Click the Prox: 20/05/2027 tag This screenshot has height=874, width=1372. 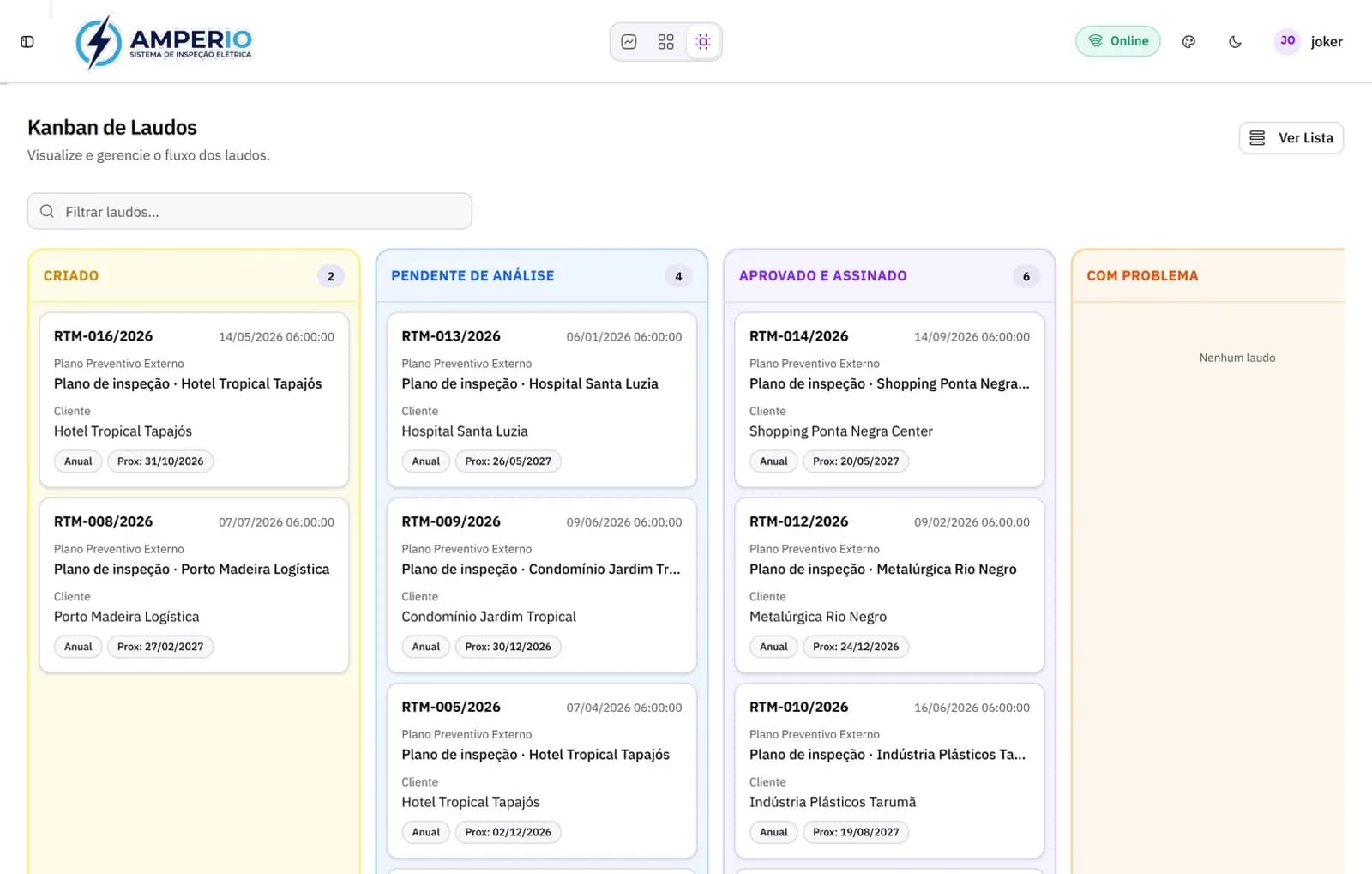point(856,461)
